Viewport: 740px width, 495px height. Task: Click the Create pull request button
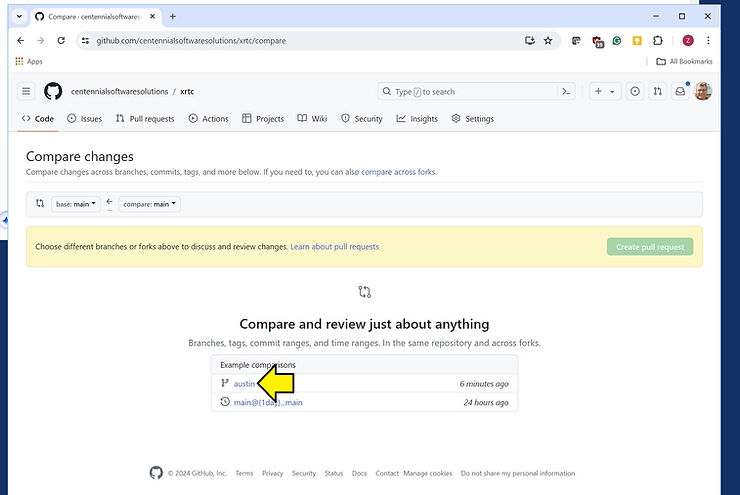[649, 247]
